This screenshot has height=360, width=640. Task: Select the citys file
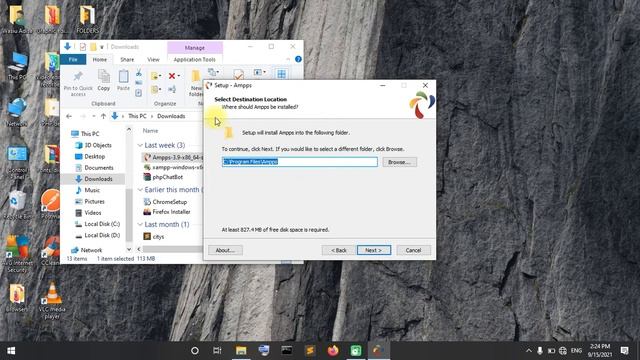pyautogui.click(x=154, y=237)
